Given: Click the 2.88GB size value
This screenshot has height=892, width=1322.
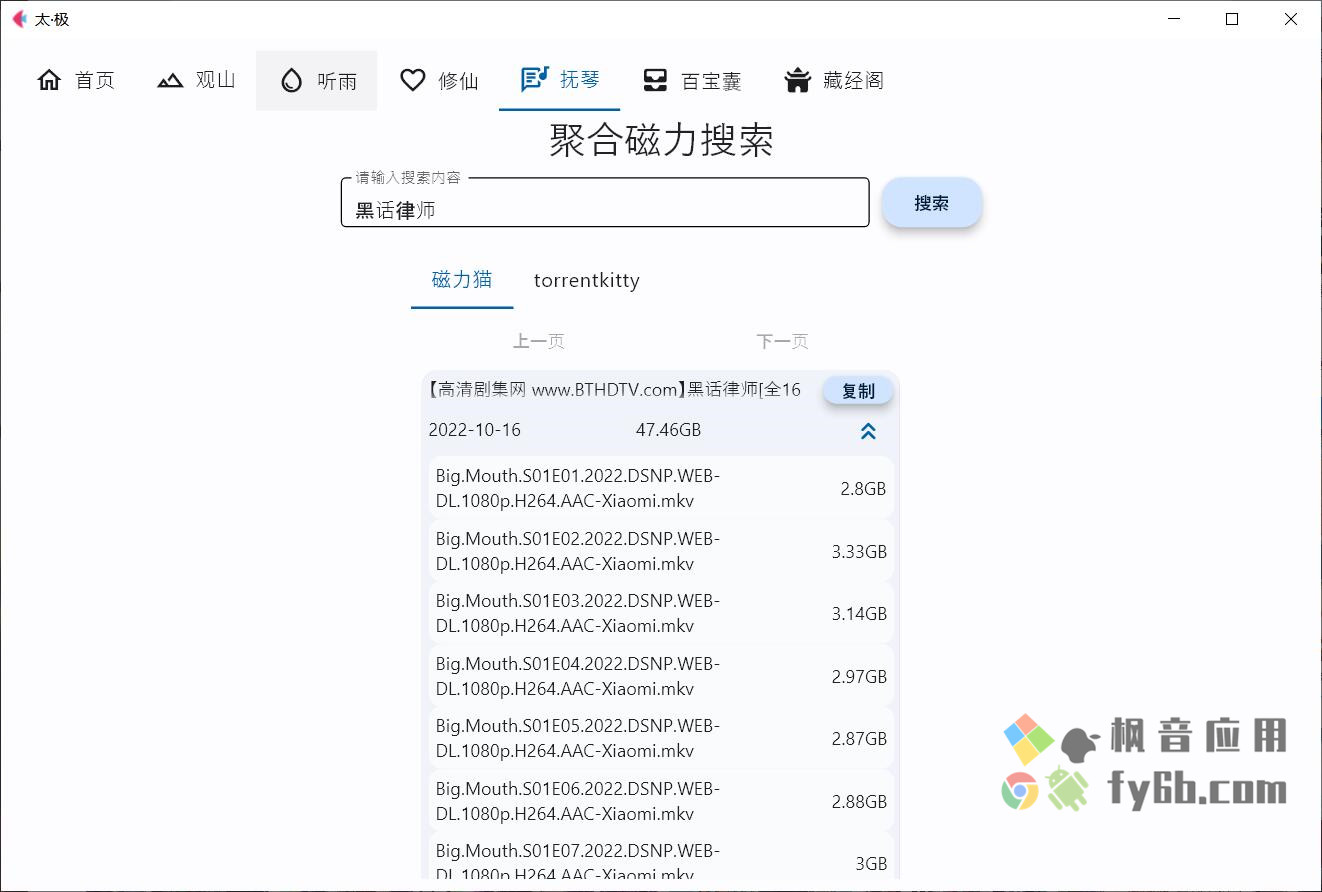Looking at the screenshot, I should (x=859, y=802).
